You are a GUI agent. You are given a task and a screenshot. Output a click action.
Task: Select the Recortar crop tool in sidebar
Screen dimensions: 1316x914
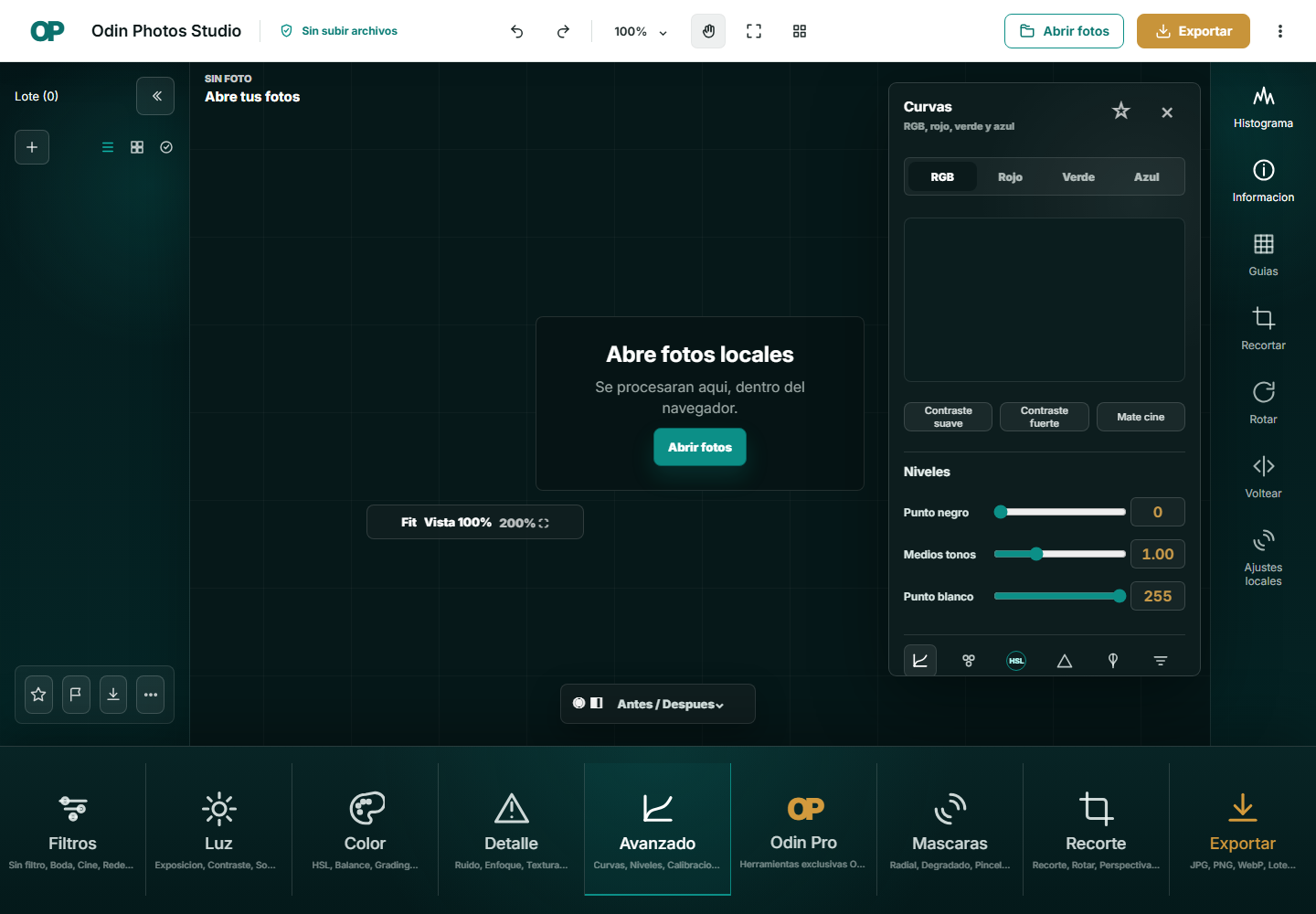click(1263, 329)
